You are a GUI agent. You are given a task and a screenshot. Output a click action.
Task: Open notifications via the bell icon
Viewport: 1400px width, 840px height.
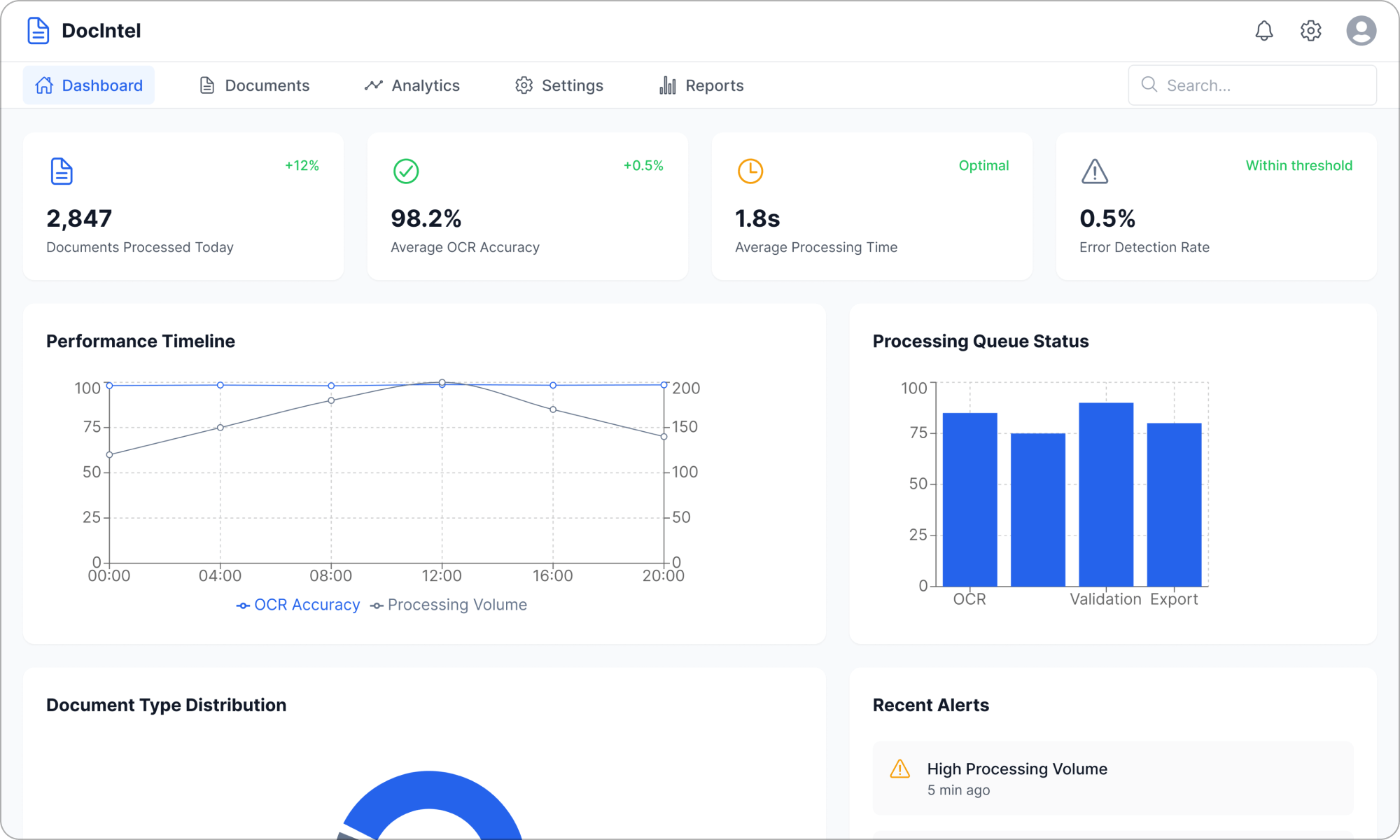pos(1264,31)
